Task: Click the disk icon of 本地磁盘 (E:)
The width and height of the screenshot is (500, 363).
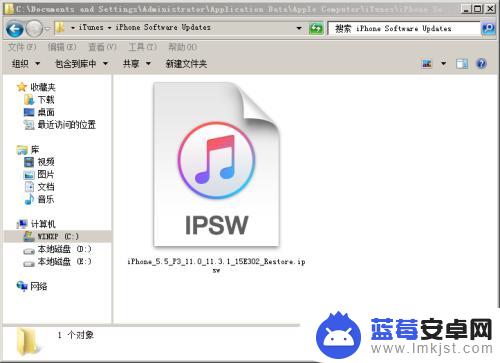Action: pyautogui.click(x=29, y=264)
